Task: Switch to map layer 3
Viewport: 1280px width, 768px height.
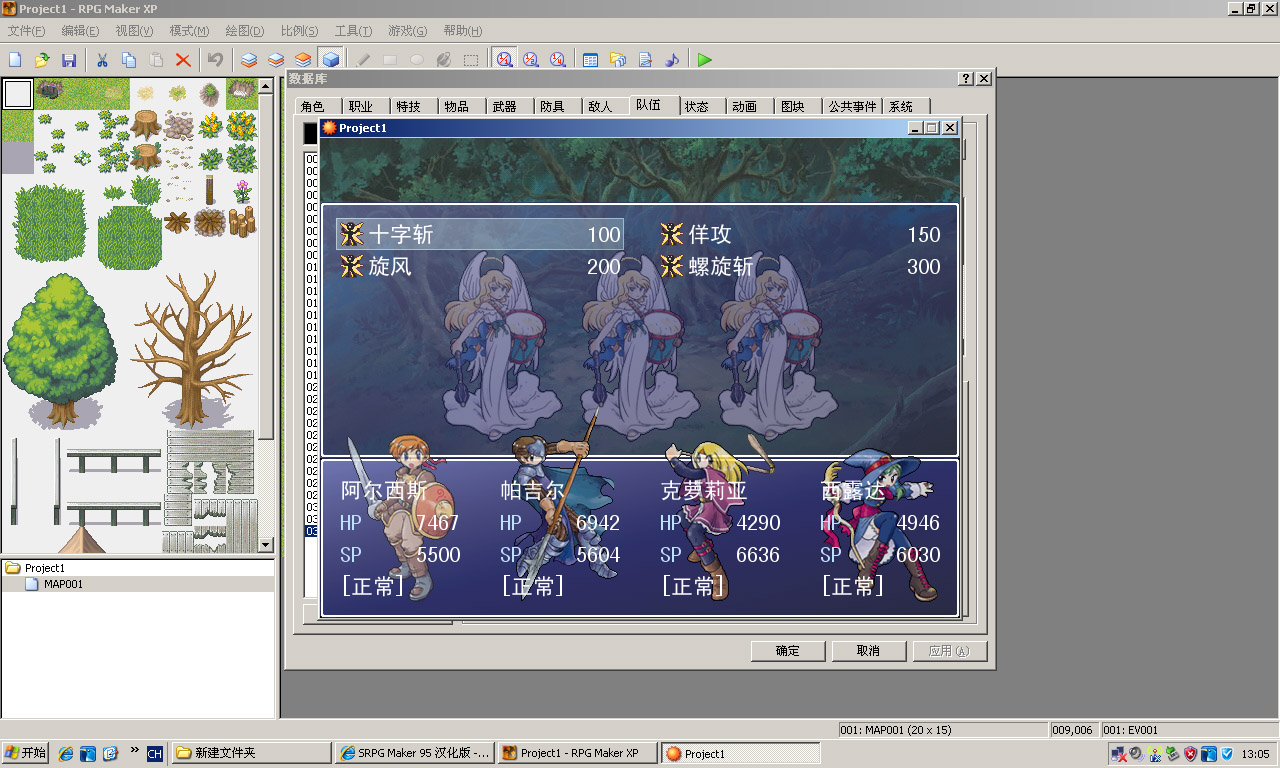Action: point(303,60)
